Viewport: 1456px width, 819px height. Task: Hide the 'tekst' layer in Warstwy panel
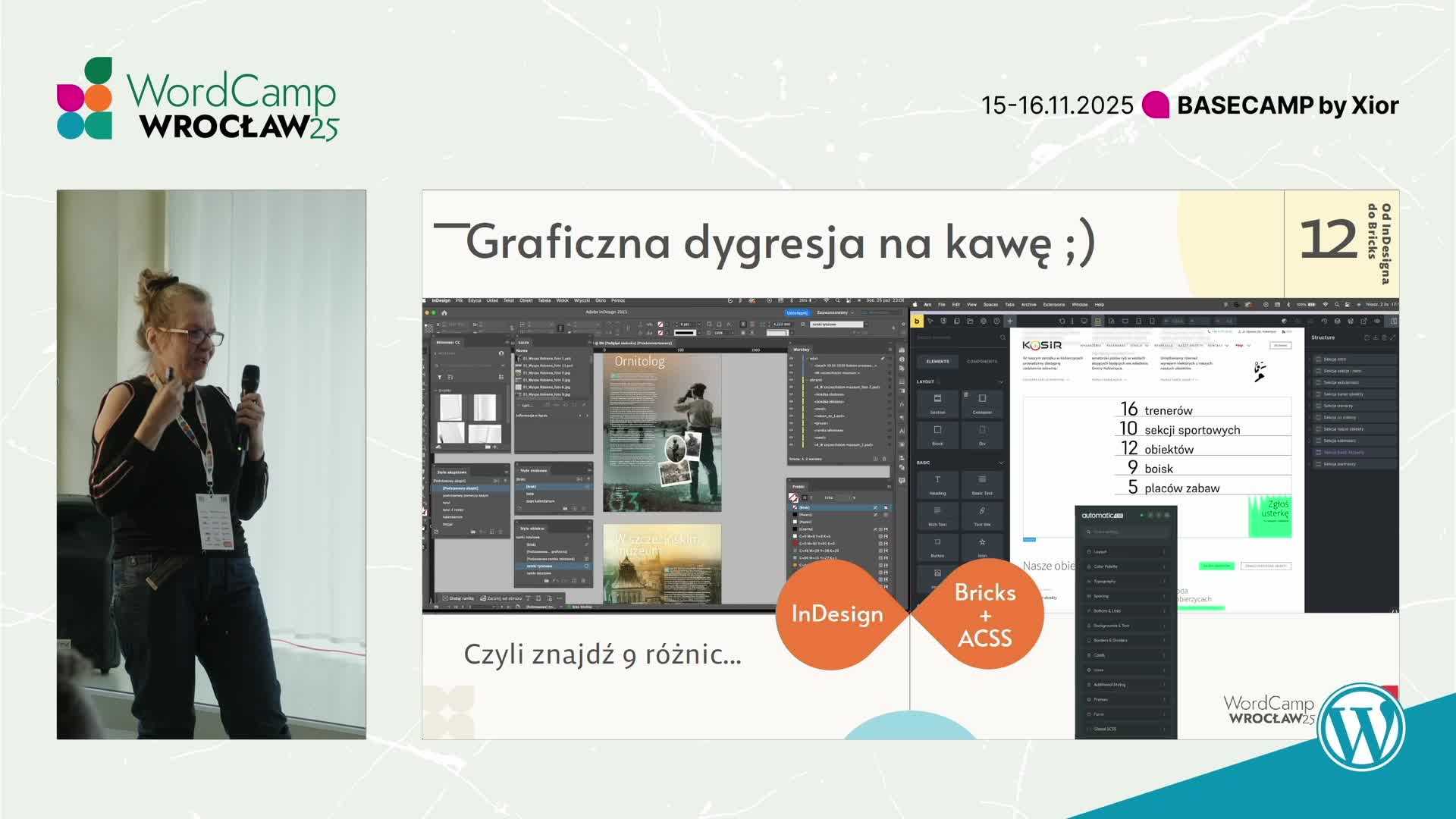click(x=791, y=358)
